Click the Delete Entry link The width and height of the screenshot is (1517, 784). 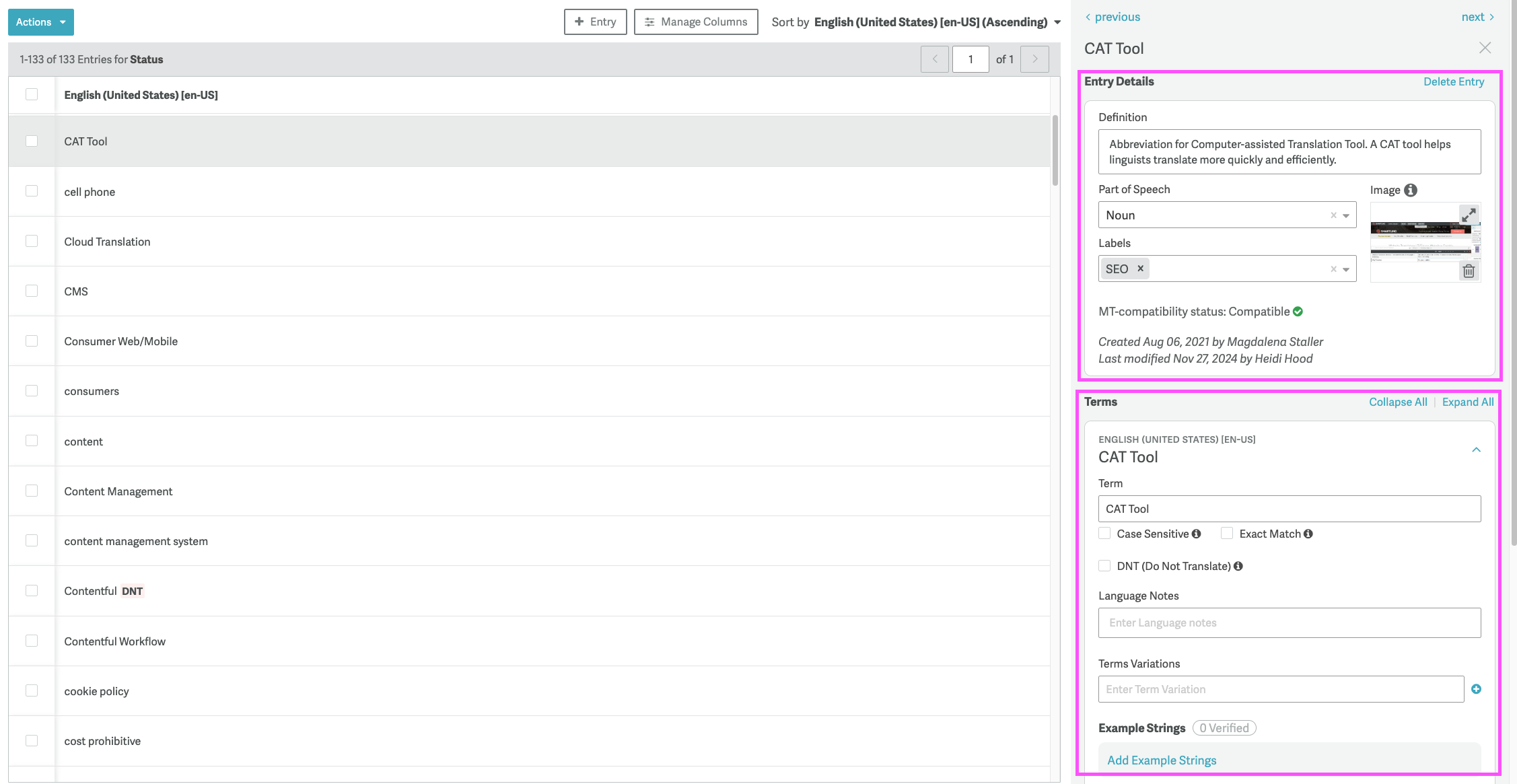point(1453,81)
